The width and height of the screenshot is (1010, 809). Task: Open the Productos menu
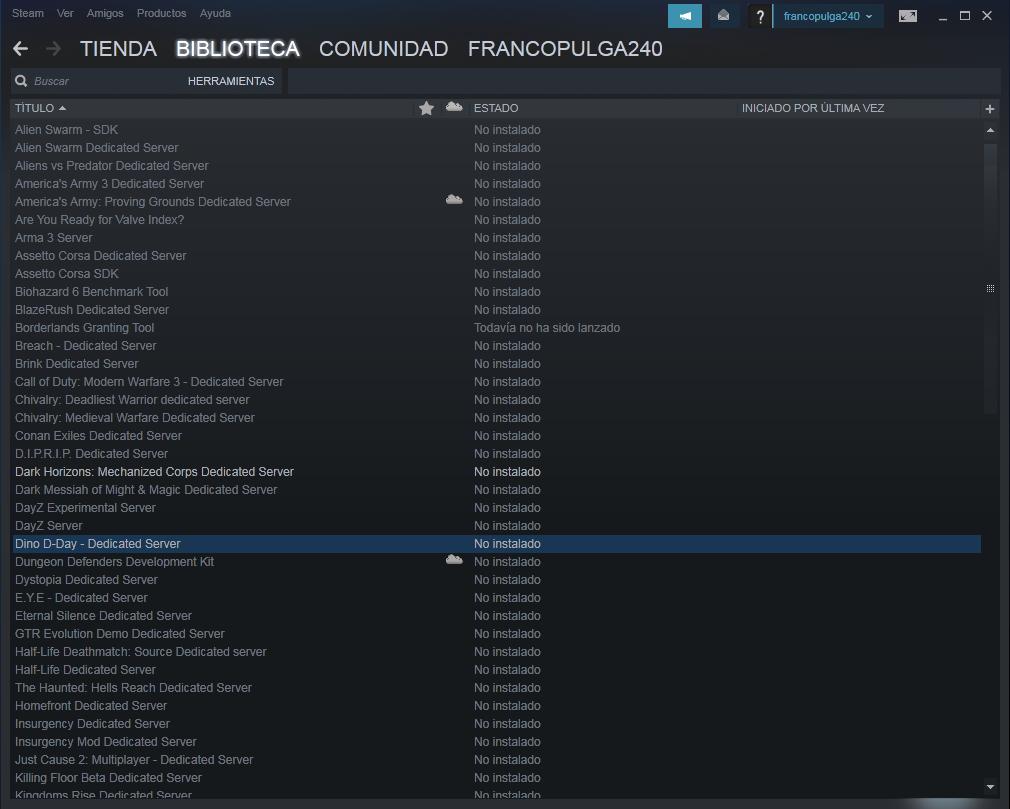click(x=161, y=13)
